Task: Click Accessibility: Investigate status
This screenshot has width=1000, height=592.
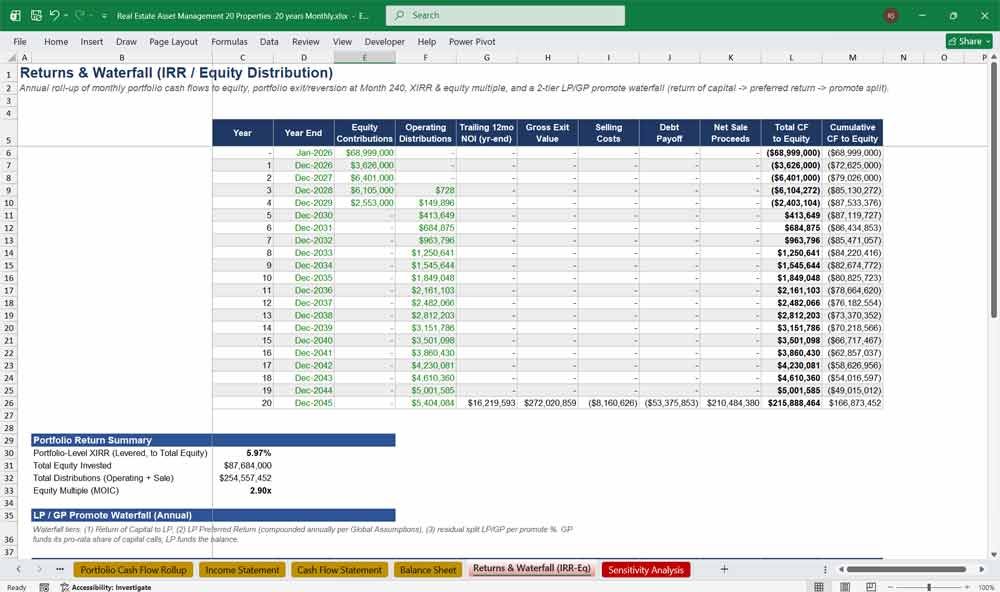Action: [x=106, y=587]
